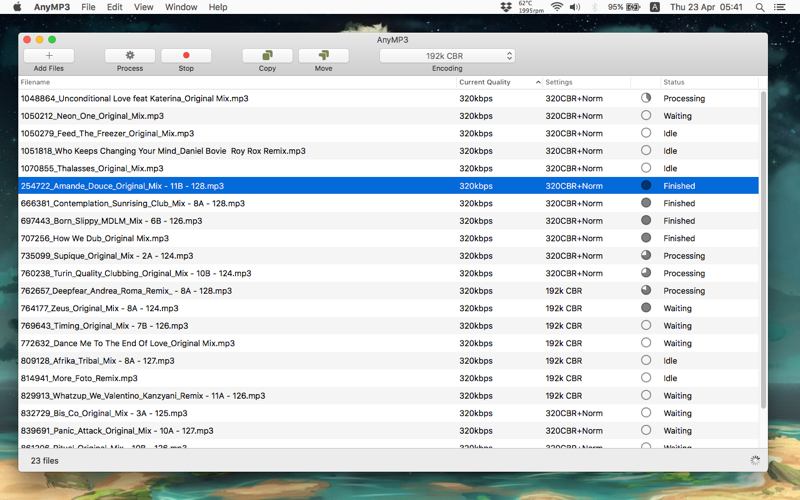Click the Settings column header
Viewport: 800px width, 500px height.
click(x=586, y=82)
